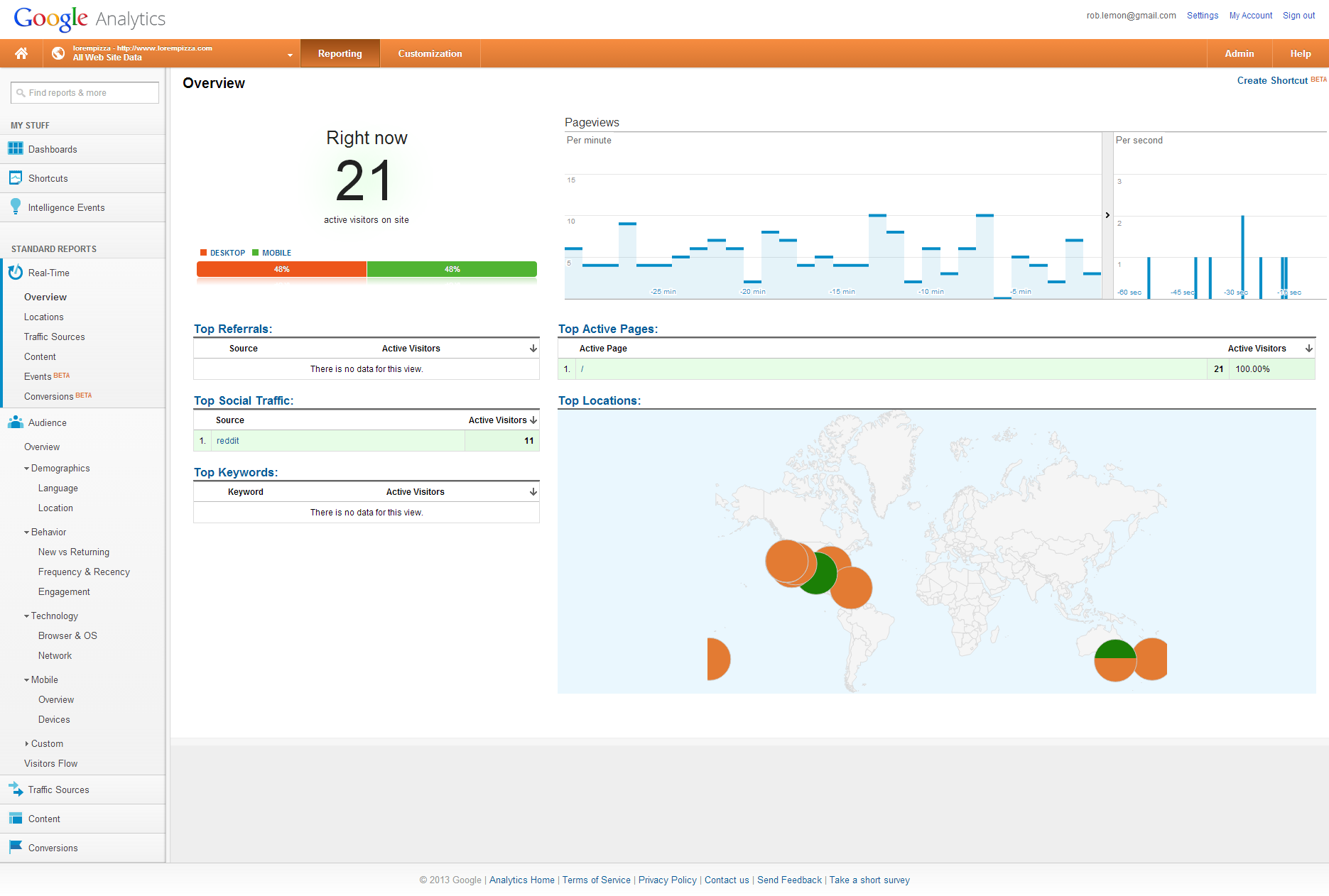
Task: Open the Visitors Flow report
Action: click(51, 764)
